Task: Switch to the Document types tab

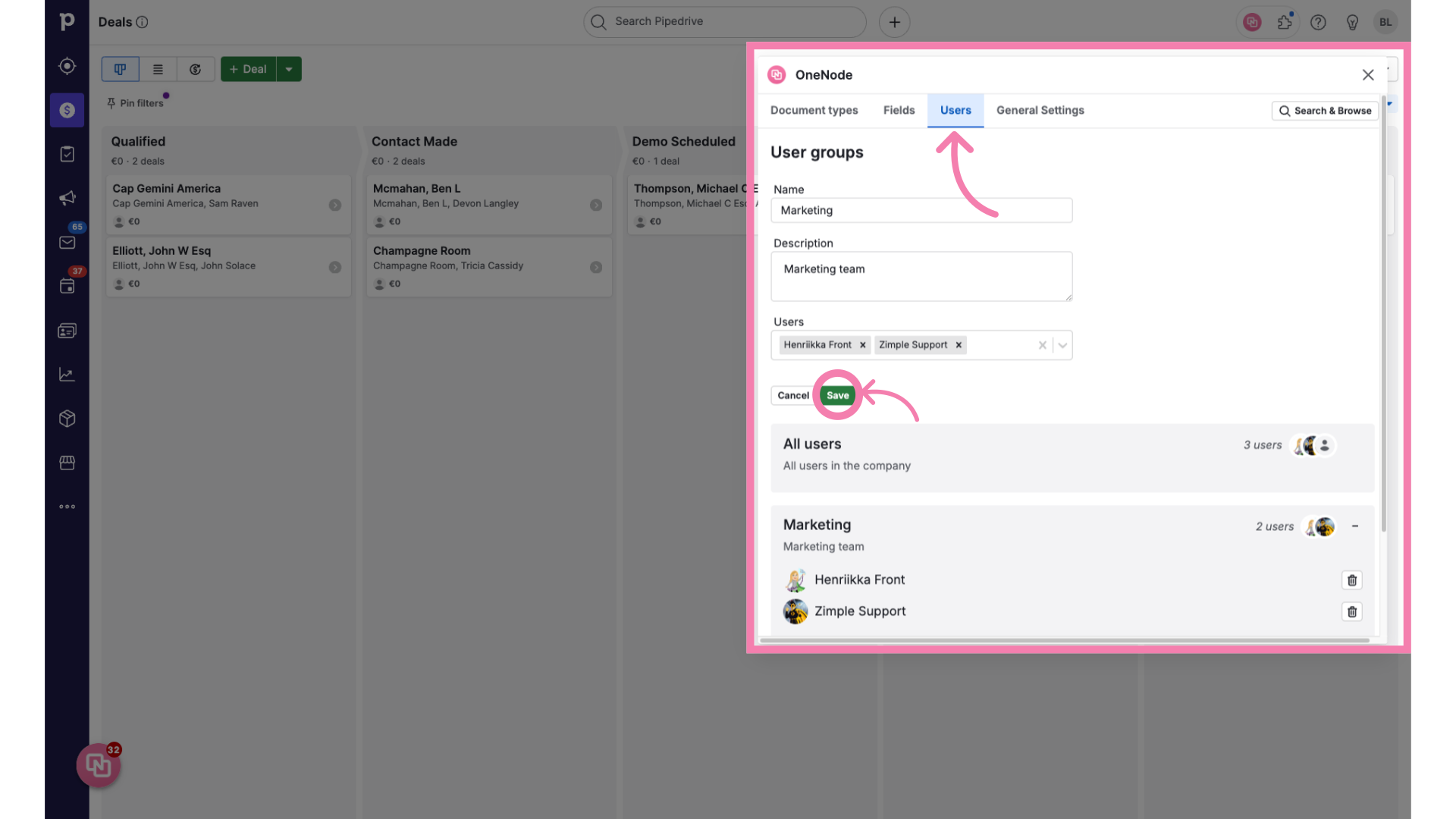Action: click(x=814, y=111)
